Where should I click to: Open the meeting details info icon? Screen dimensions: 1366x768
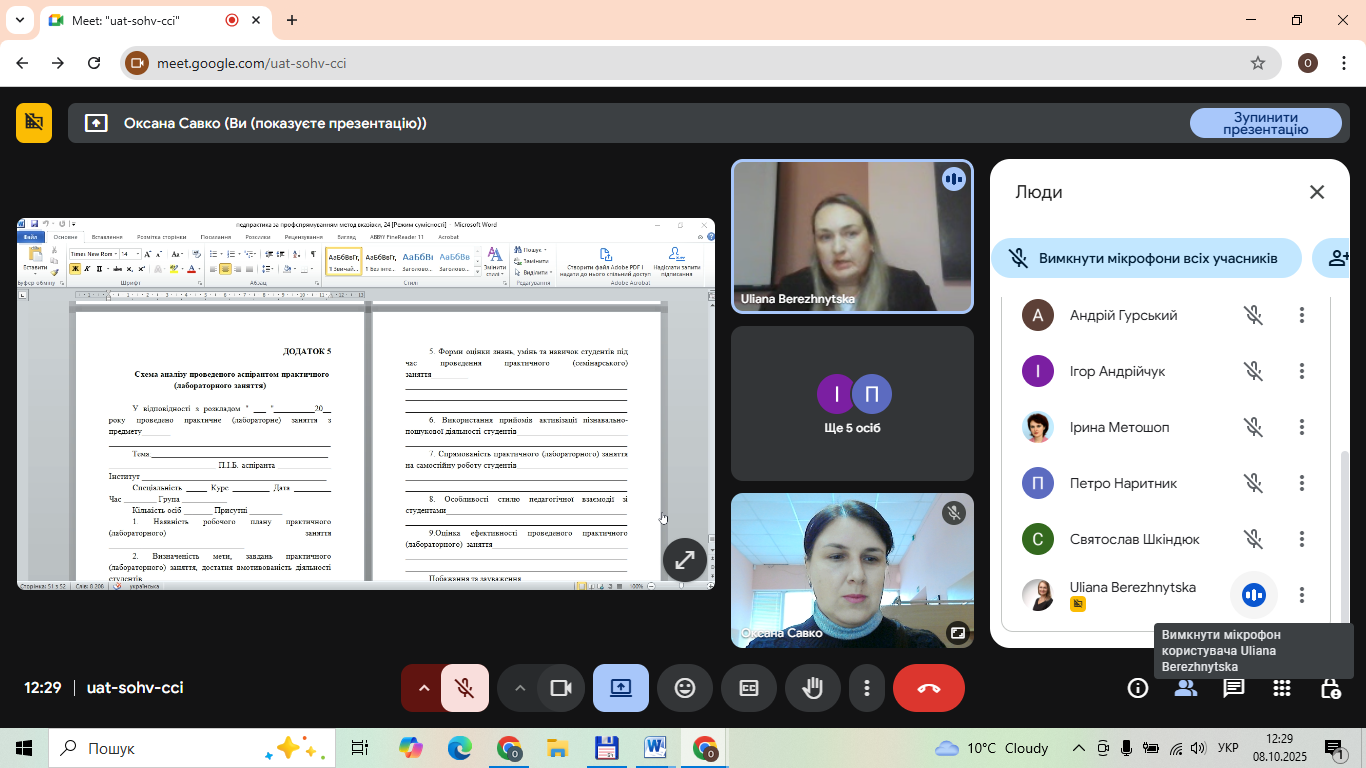(1137, 688)
